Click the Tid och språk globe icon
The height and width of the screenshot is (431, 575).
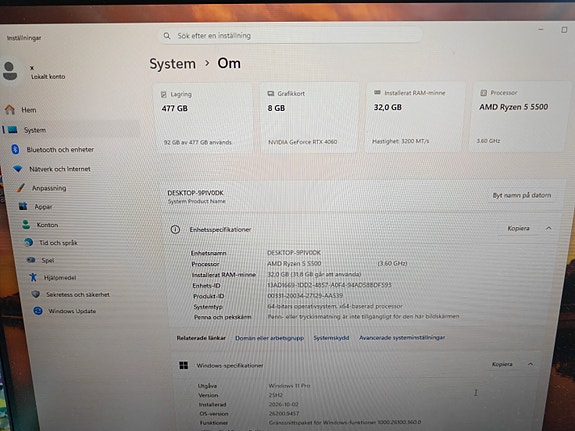click(28, 242)
